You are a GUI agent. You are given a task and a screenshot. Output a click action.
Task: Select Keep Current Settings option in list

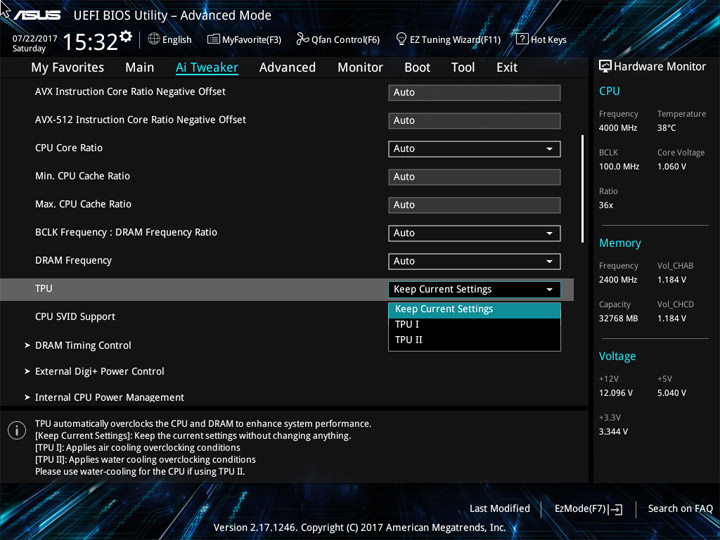tap(474, 309)
